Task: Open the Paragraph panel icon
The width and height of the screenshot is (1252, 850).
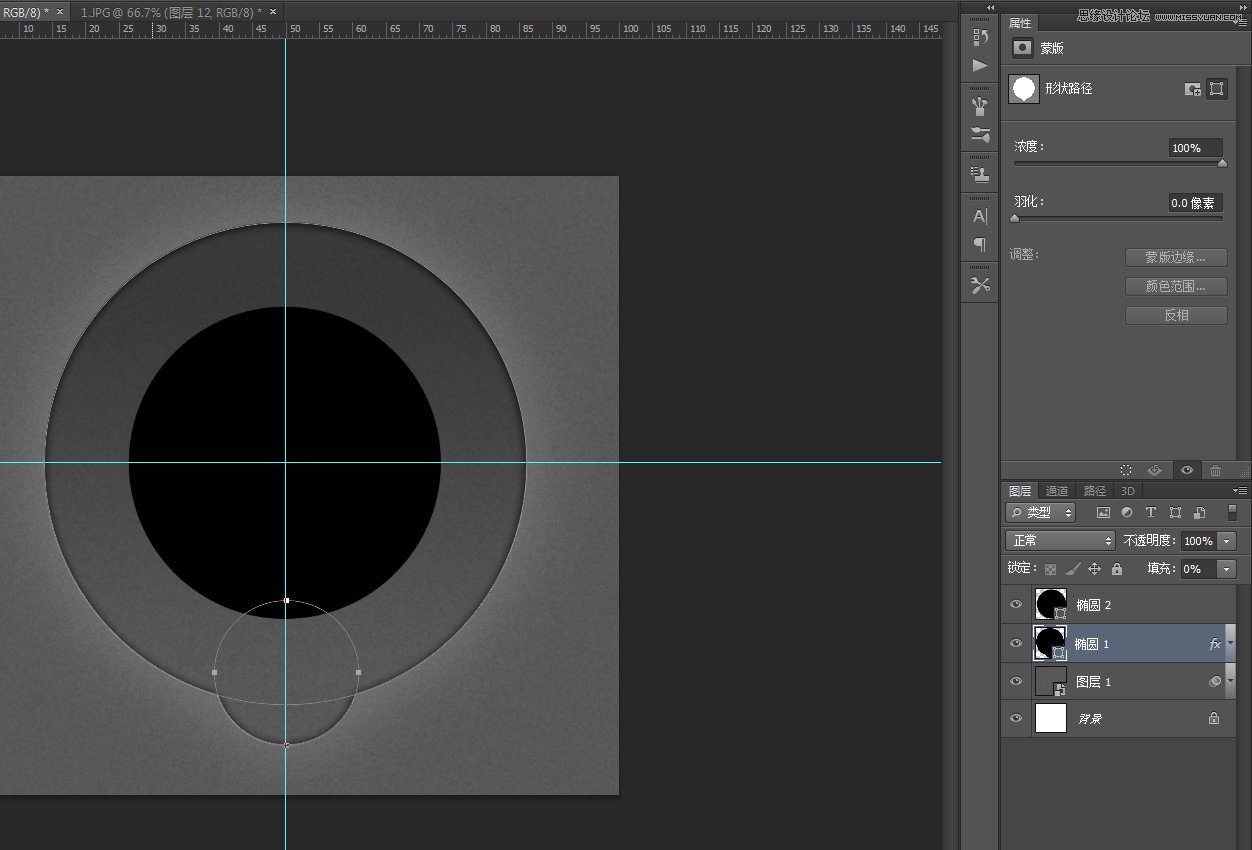Action: coord(980,244)
